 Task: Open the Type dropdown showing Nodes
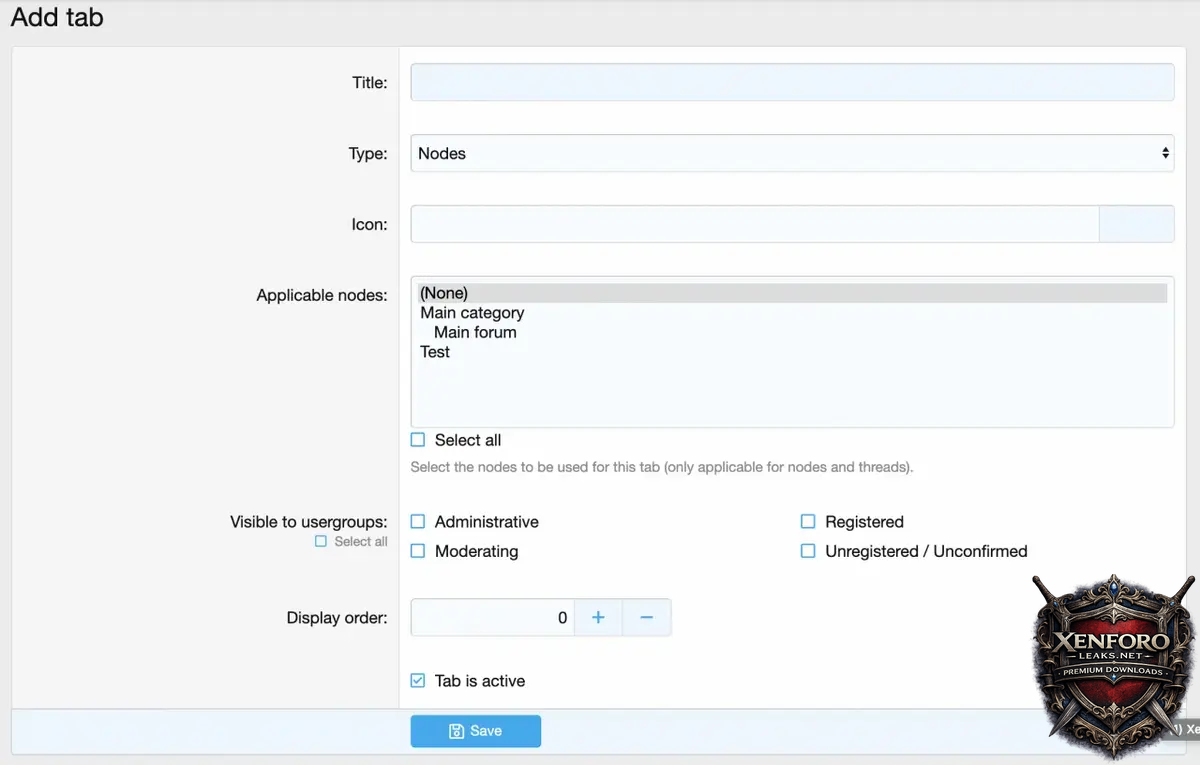point(792,154)
